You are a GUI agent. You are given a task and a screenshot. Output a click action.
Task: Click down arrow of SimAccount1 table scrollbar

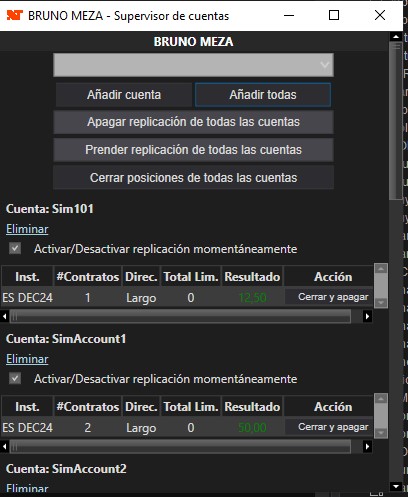coord(381,433)
